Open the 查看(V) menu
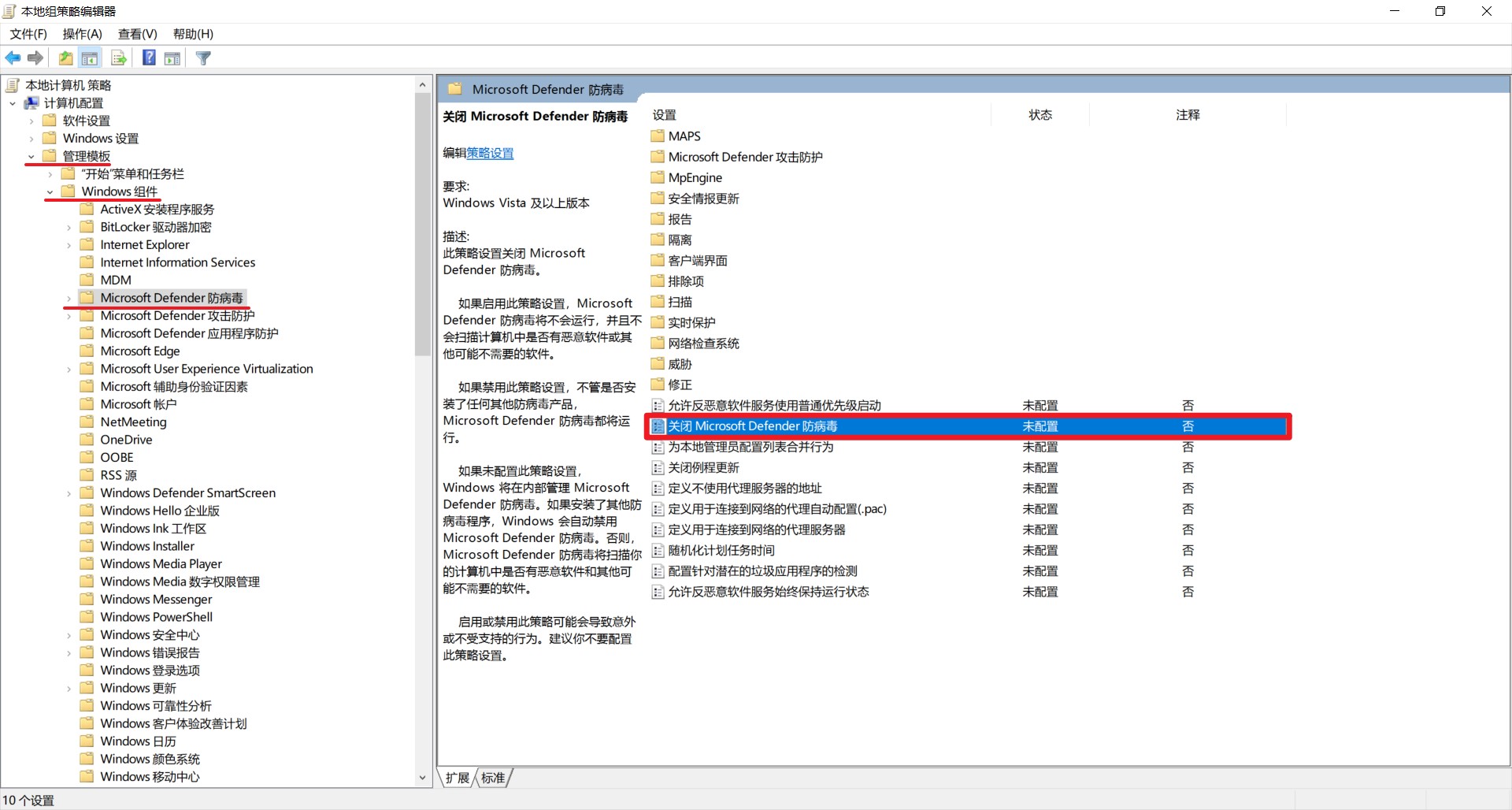 point(138,34)
